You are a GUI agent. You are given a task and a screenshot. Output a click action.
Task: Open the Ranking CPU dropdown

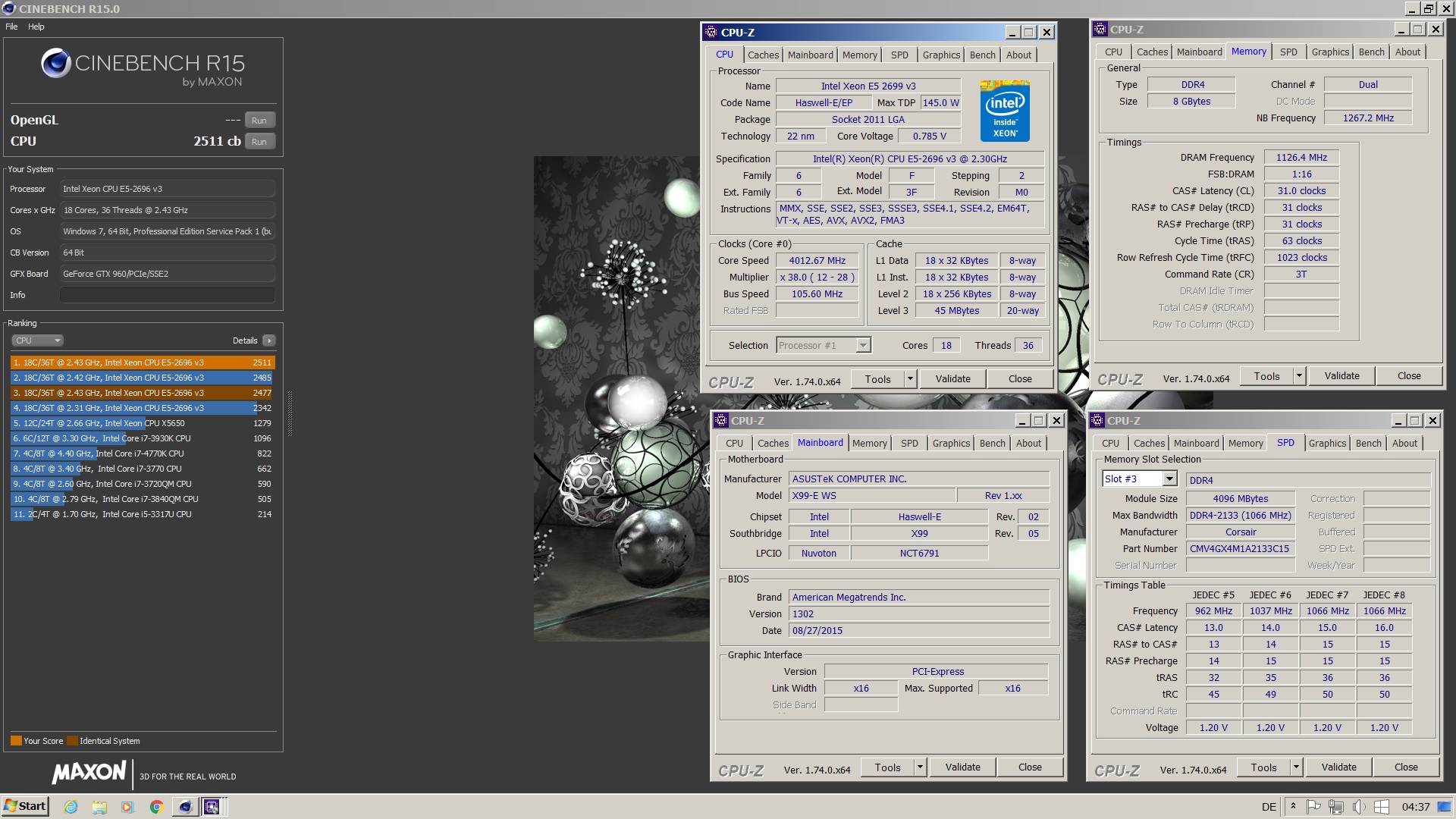coord(37,340)
